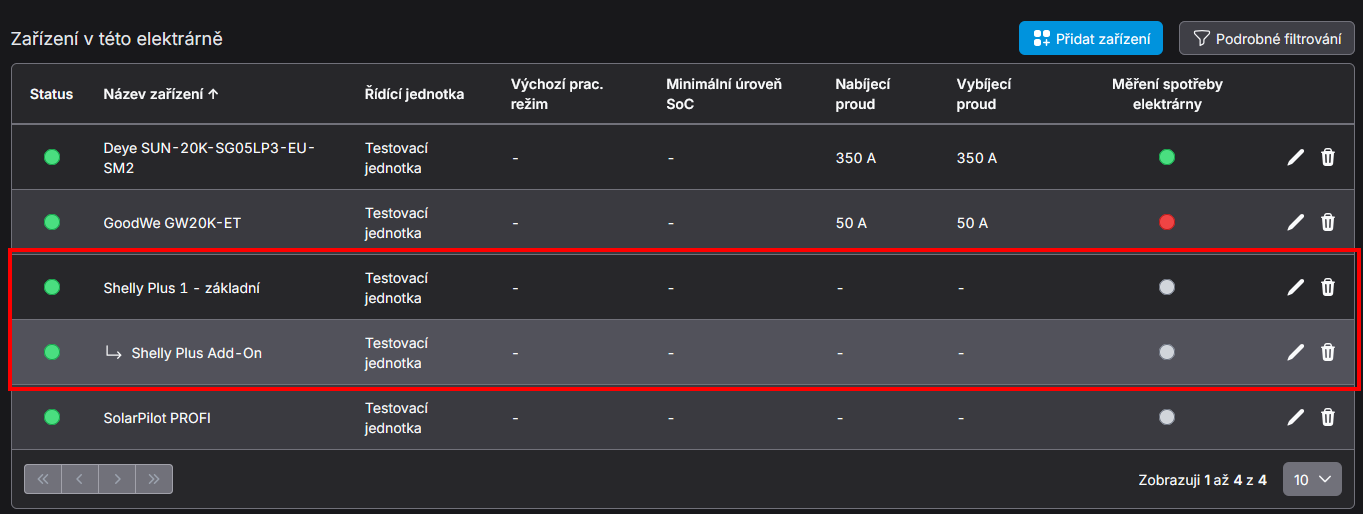The height and width of the screenshot is (514, 1363).
Task: Toggle Deye green consumption measurement indicator
Action: tap(1166, 157)
